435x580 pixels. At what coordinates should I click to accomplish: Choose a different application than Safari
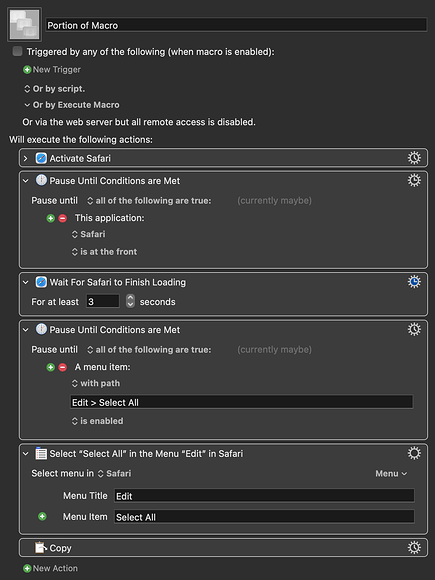pyautogui.click(x=88, y=234)
